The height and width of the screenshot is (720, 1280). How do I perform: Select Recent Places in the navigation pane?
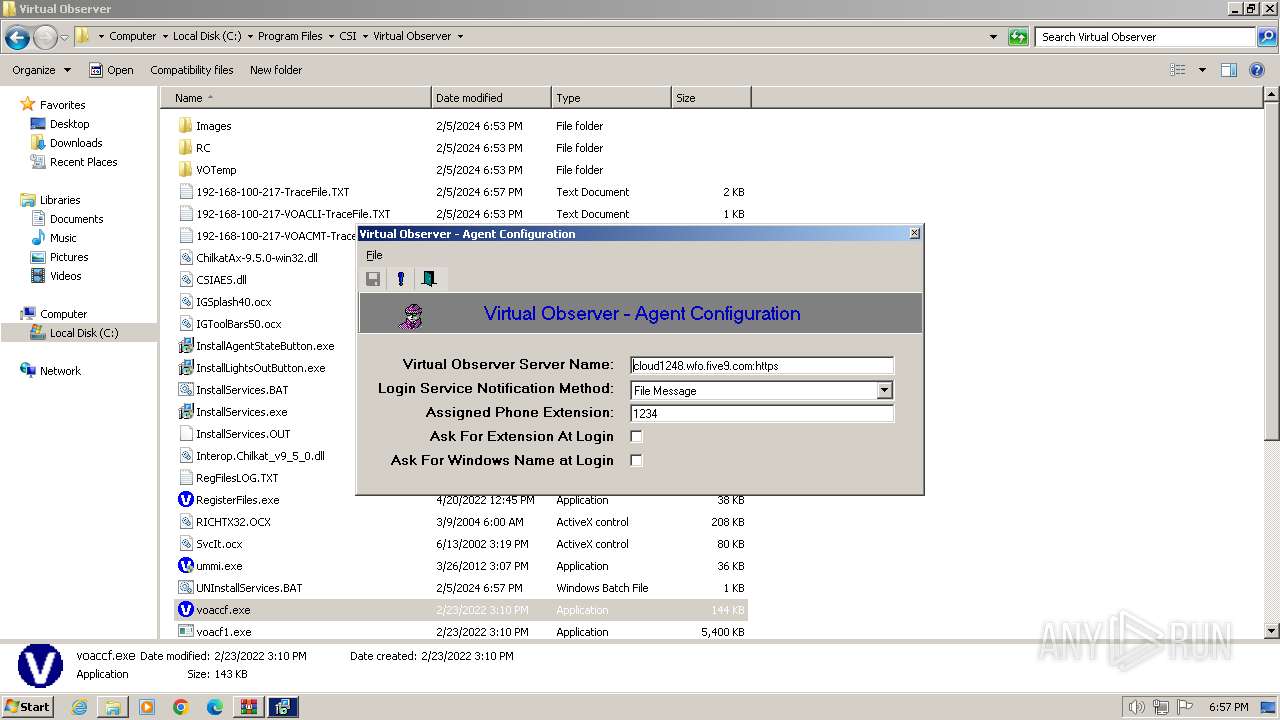click(x=83, y=162)
